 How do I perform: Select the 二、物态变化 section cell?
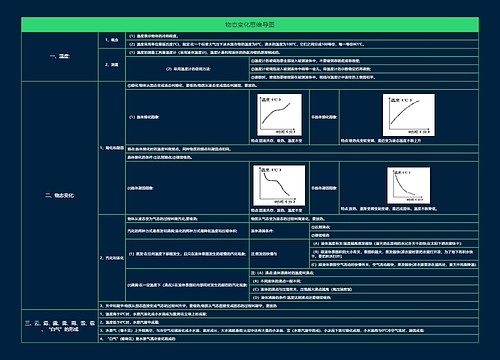click(60, 195)
